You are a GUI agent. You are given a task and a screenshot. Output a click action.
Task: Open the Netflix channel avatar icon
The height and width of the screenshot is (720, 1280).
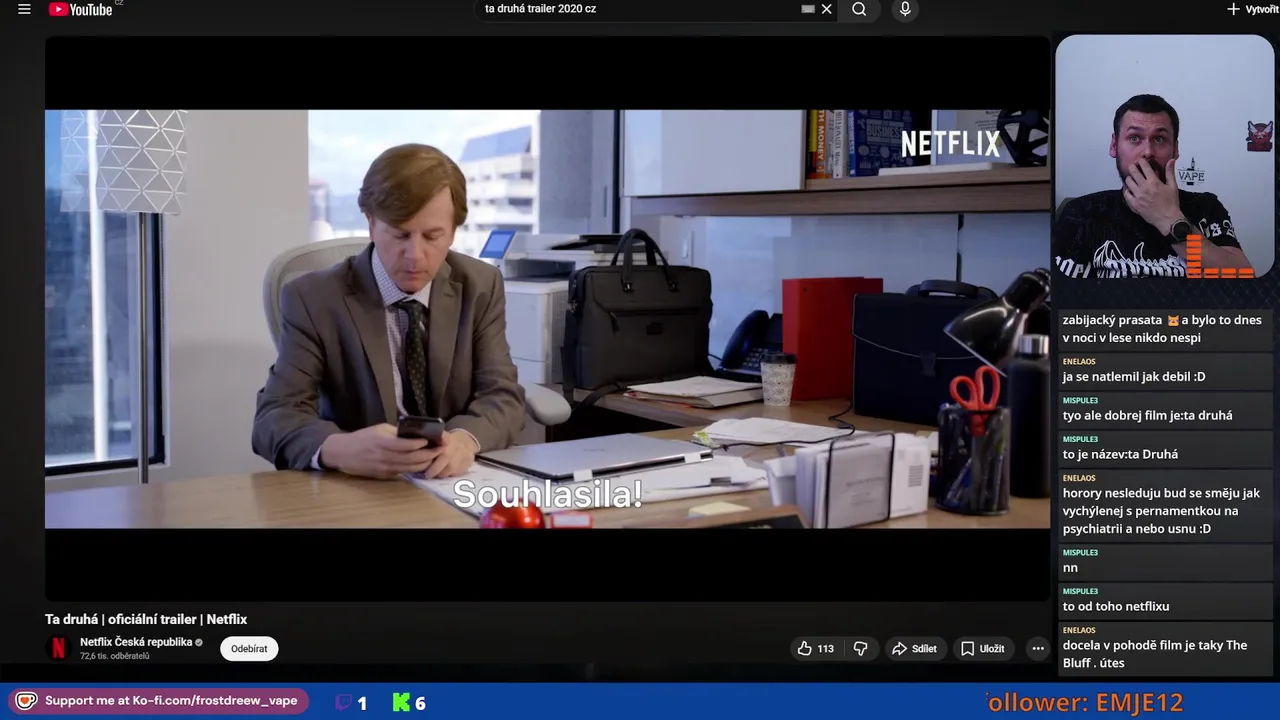coord(58,648)
